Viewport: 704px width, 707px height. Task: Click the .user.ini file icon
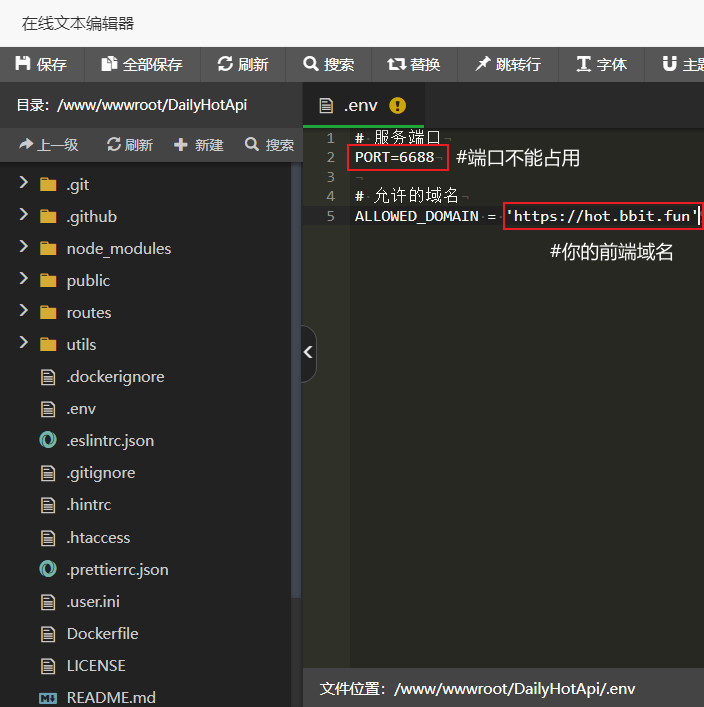48,602
